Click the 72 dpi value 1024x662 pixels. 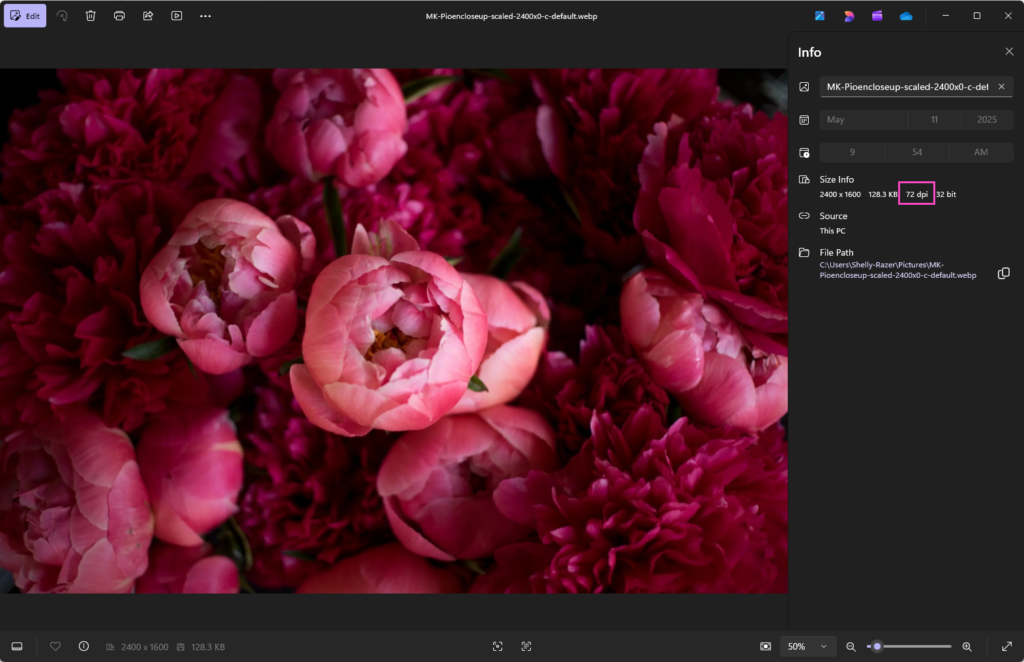point(916,194)
